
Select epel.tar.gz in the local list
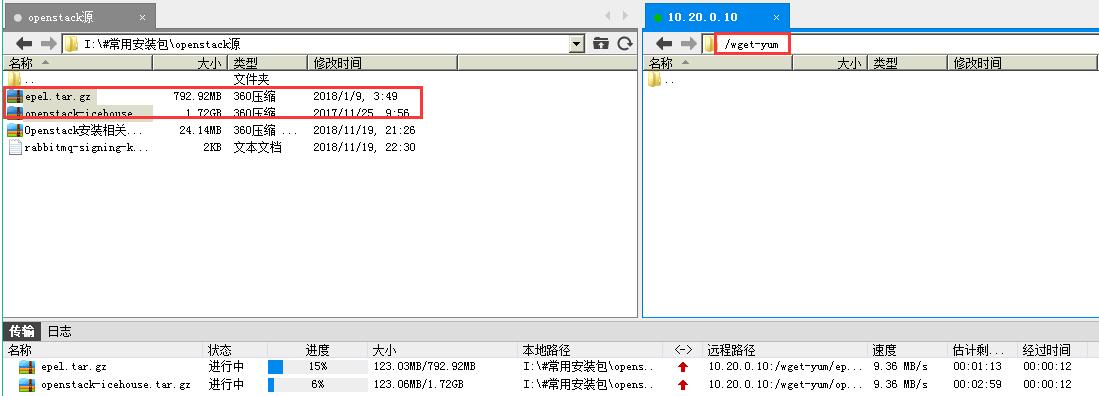tap(57, 96)
